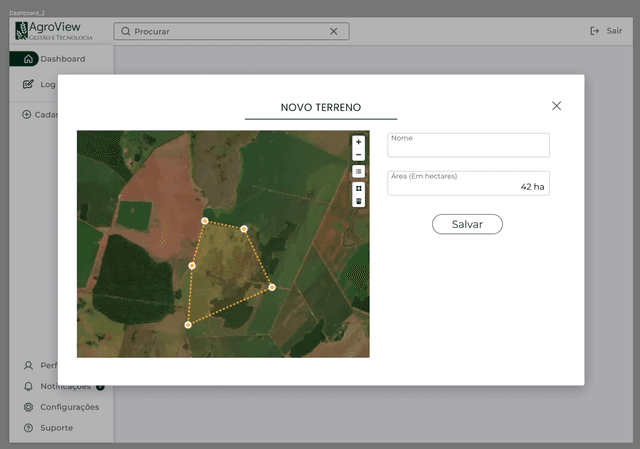Click the Salvar button

pos(467,224)
